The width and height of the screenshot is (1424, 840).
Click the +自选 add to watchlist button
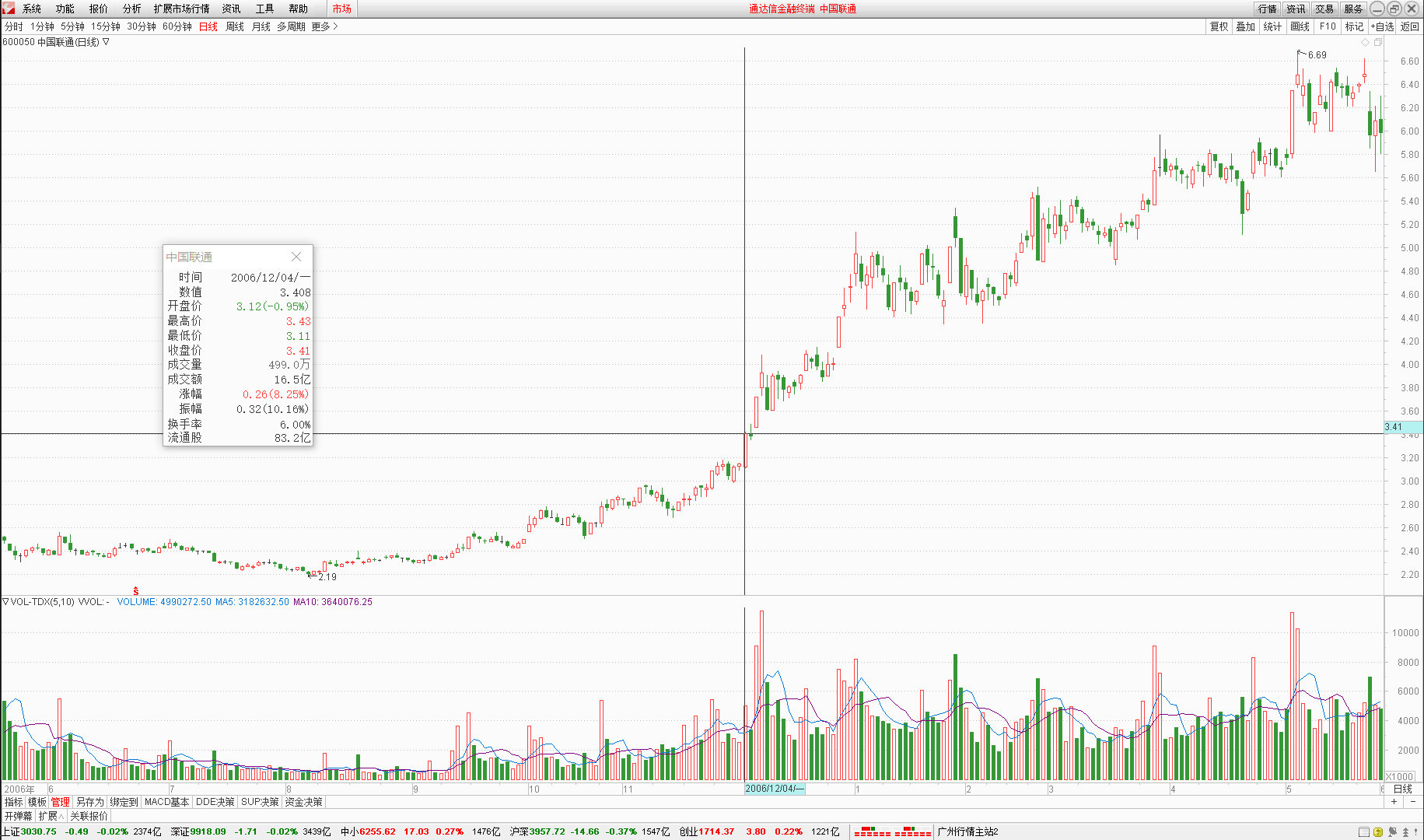coord(1382,26)
